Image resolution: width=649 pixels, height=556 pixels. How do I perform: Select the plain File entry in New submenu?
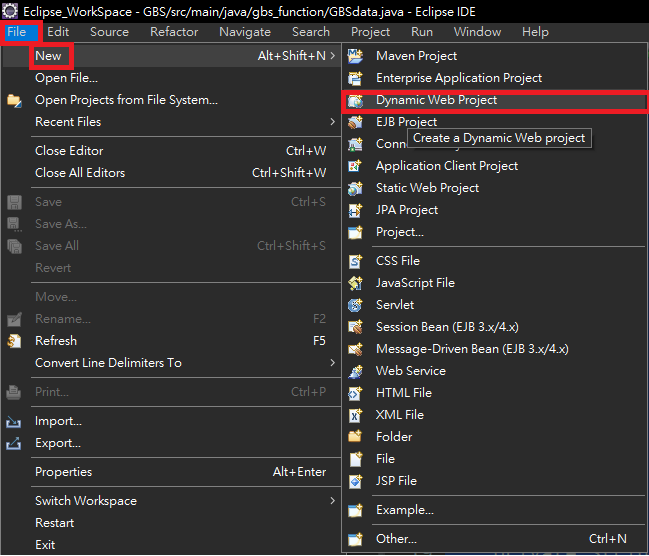[495, 459]
